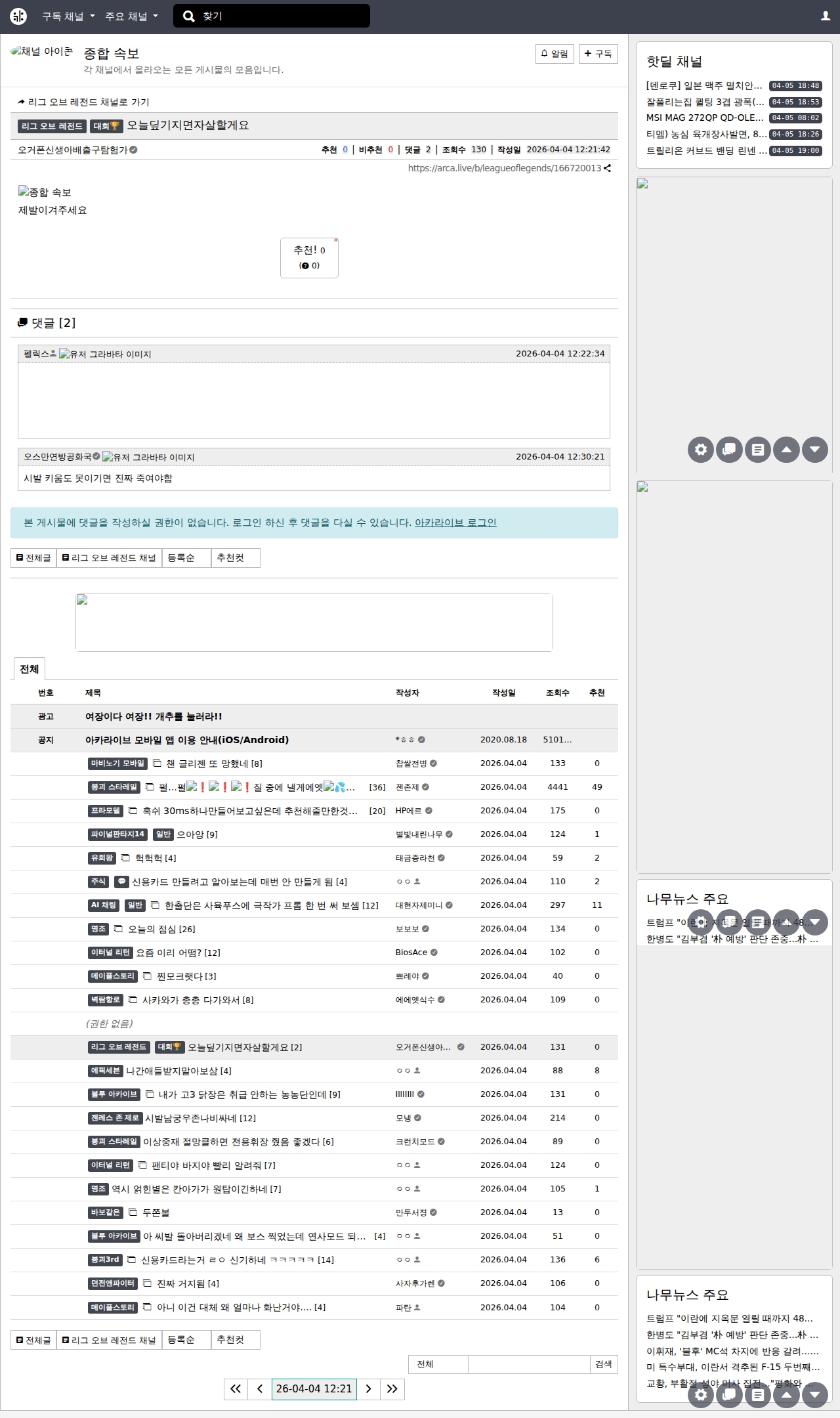
Task: Open hot deal MSI MAG 272QP QD-OLE
Action: (x=705, y=118)
